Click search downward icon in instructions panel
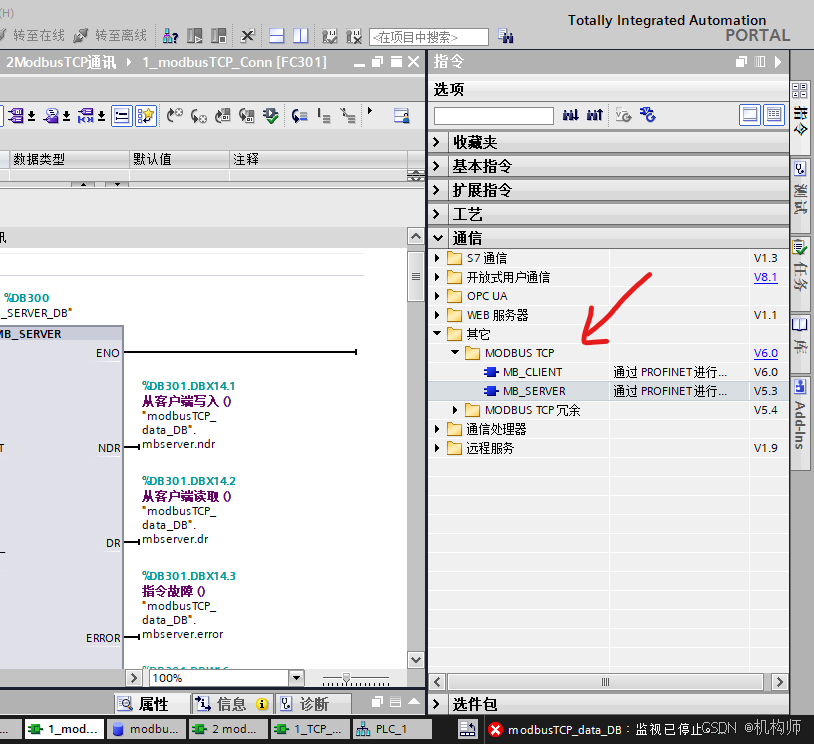 point(571,115)
